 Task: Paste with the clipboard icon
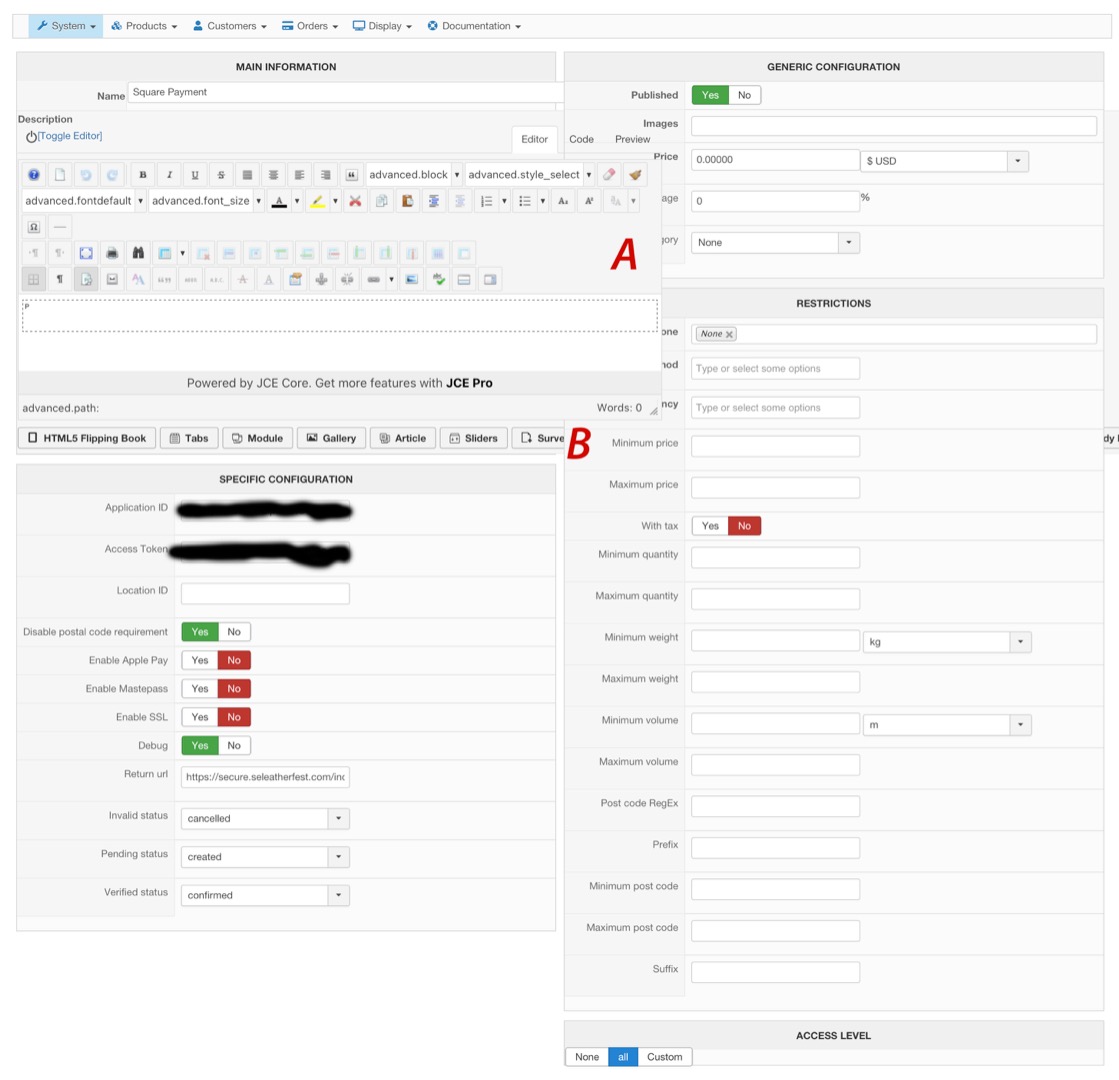click(x=407, y=201)
